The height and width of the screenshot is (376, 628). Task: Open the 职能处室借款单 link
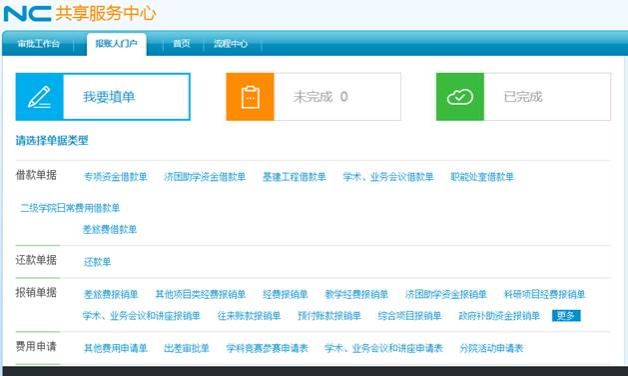coord(482,177)
